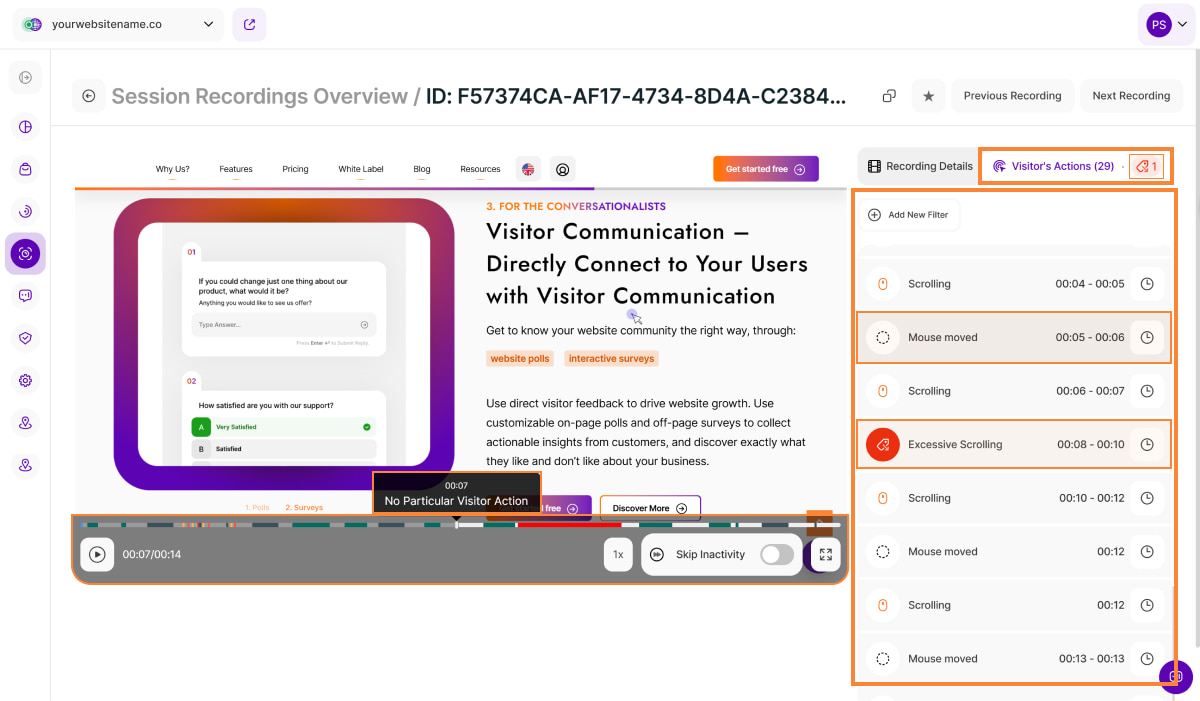This screenshot has height=701, width=1200.
Task: Select the Visitor's Actions (29) tab
Action: 1053,166
